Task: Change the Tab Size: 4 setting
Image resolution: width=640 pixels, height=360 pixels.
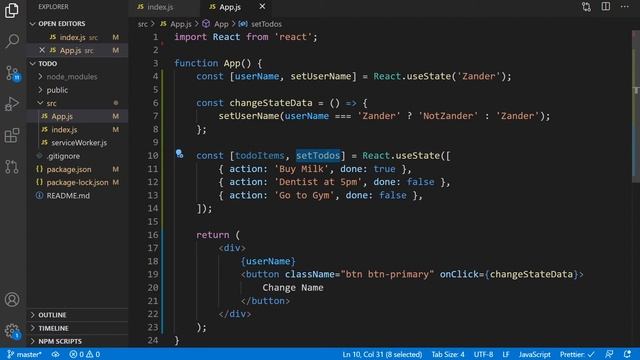Action: [x=448, y=354]
